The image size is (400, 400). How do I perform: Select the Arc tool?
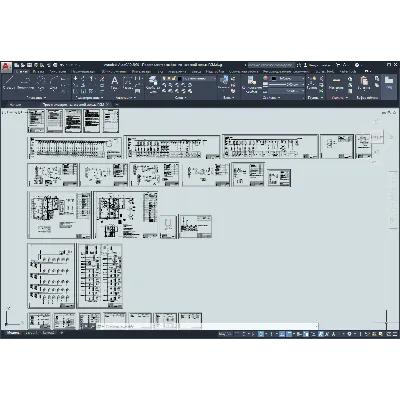pos(54,82)
